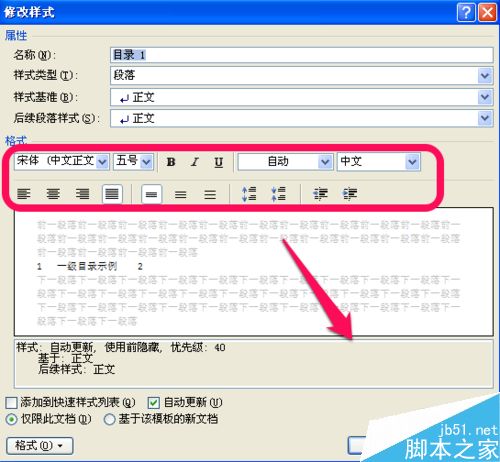Align paragraph text to the right
The image size is (500, 462).
click(x=82, y=194)
